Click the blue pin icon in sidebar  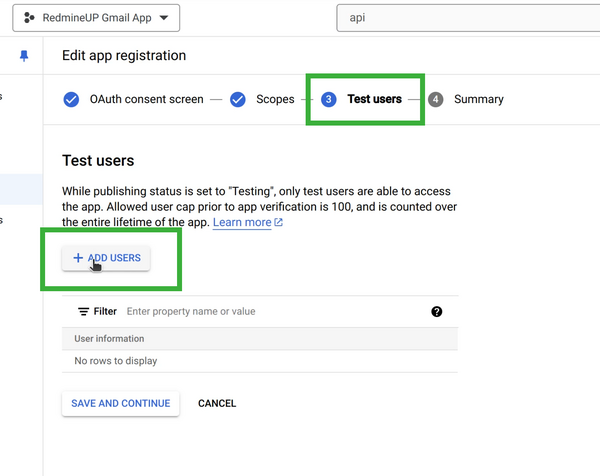click(x=25, y=57)
